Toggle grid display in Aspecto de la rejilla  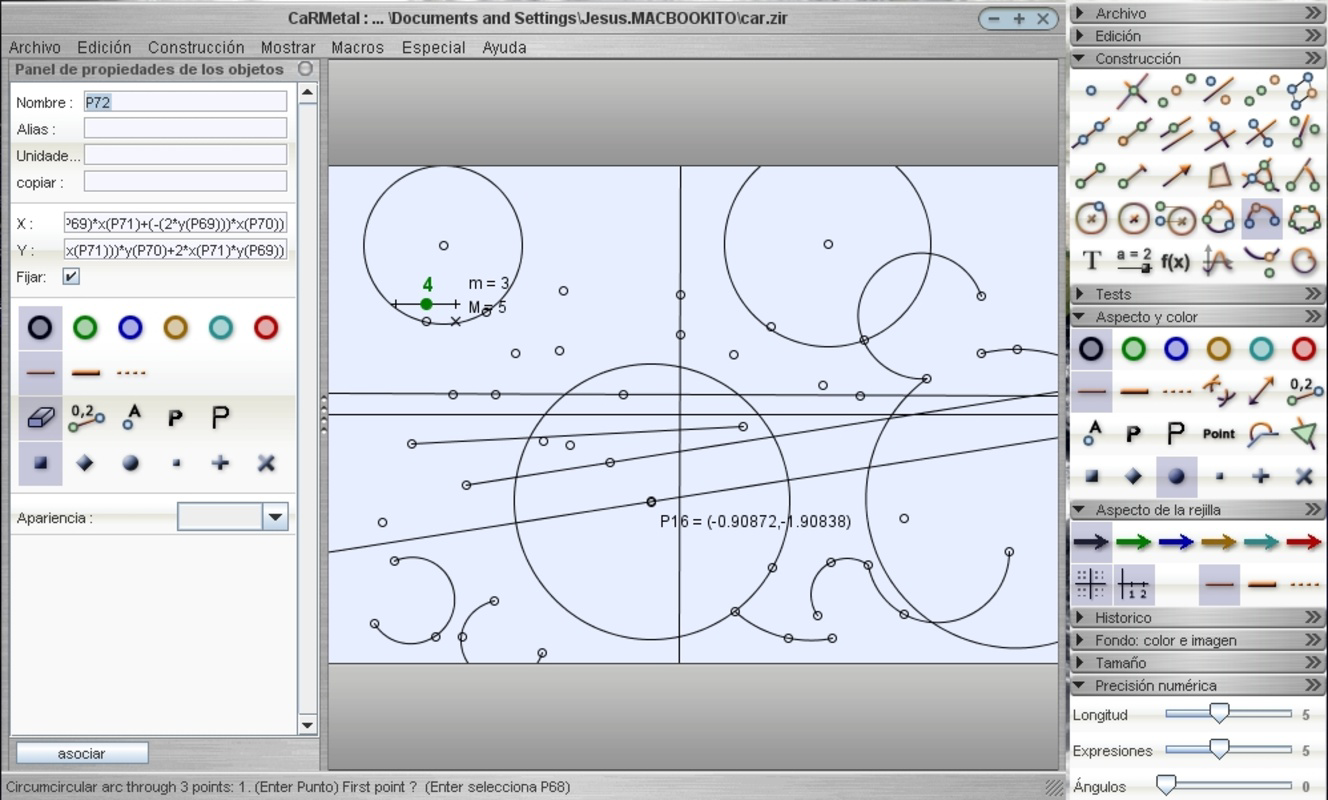click(x=1091, y=584)
